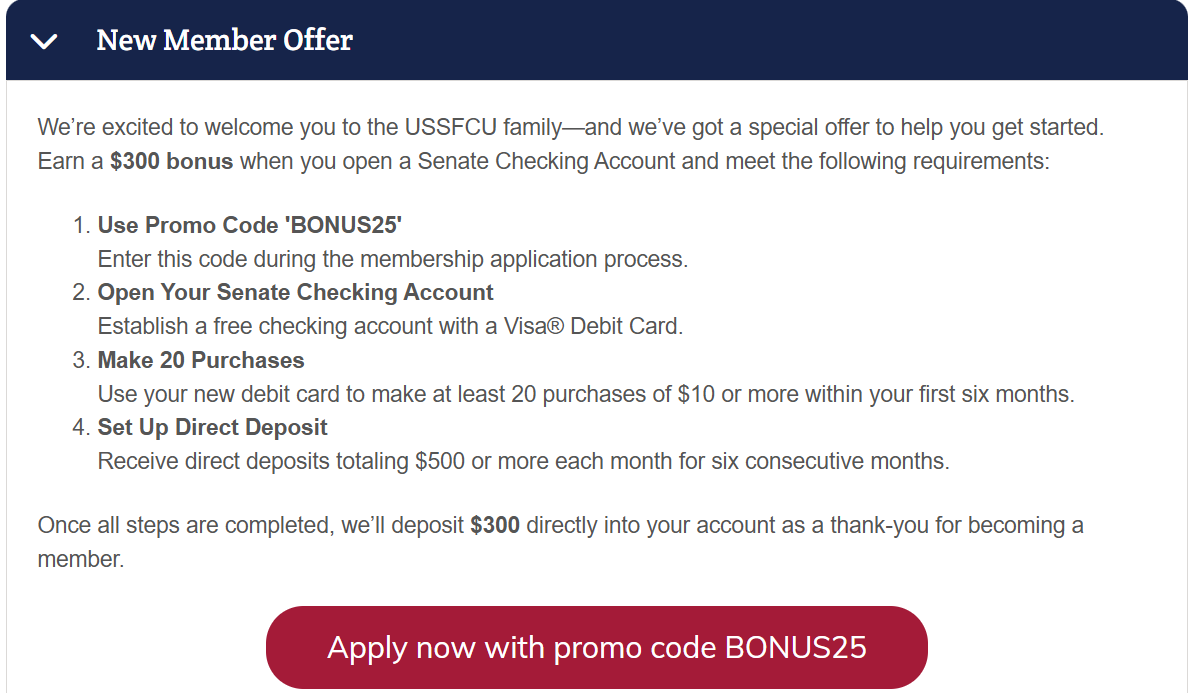Click list number 1 marker
This screenshot has height=693, width=1199.
(x=81, y=225)
